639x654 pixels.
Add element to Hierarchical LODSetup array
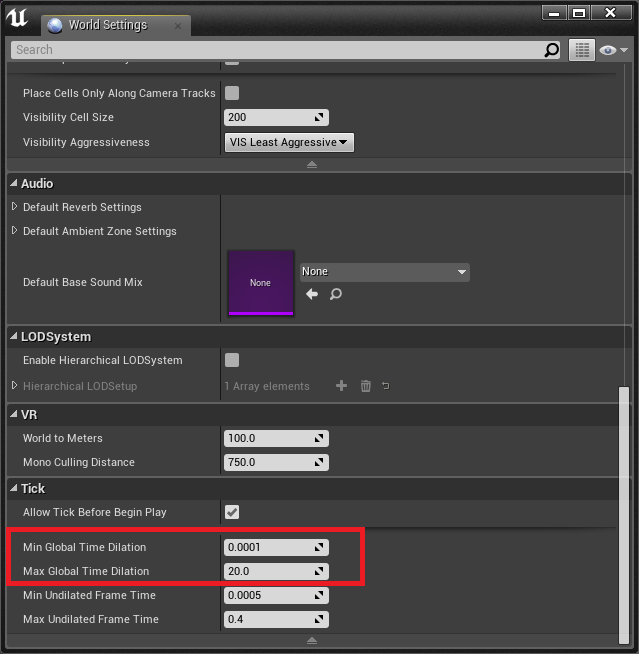click(x=341, y=386)
